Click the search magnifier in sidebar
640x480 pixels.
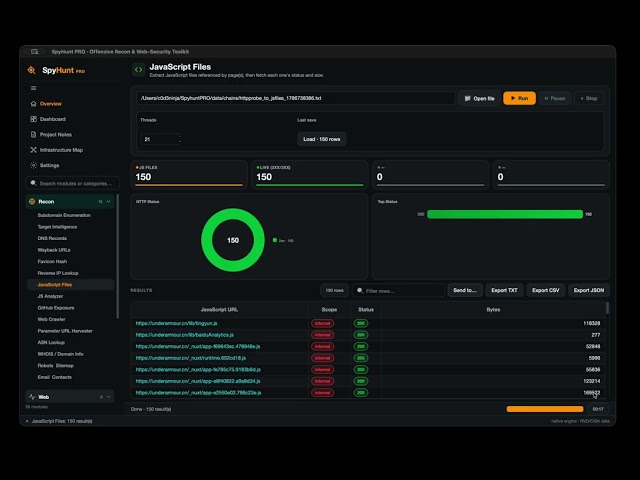tap(33, 183)
